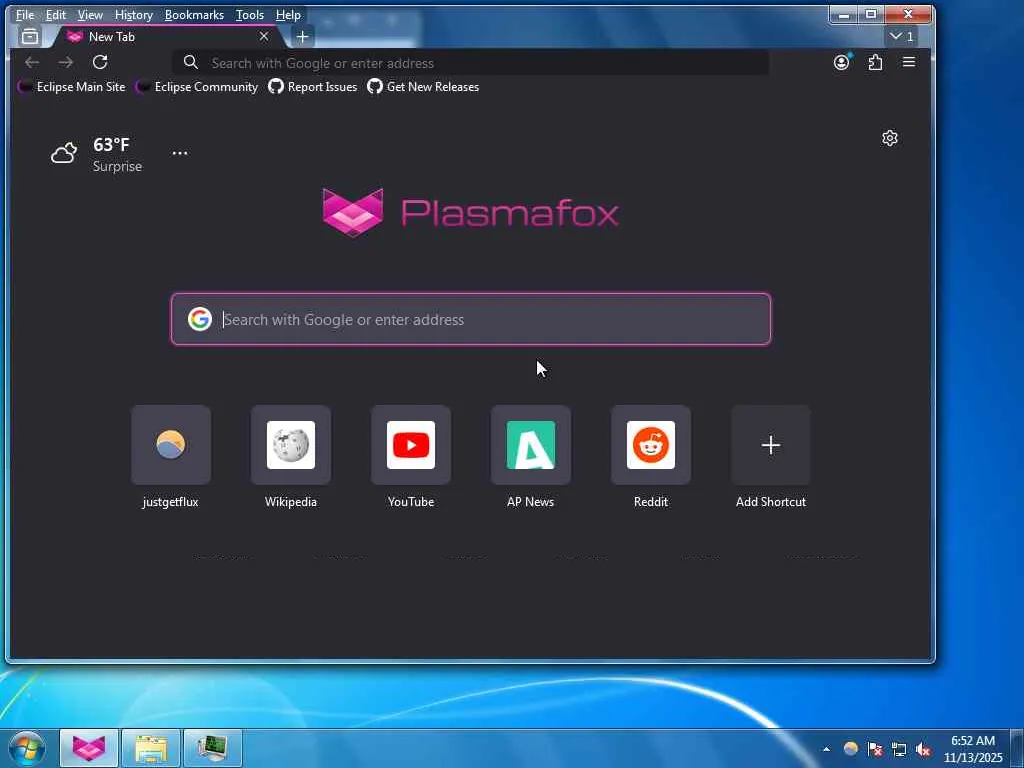Viewport: 1024px width, 768px height.
Task: Click the Google icon in search box
Action: [199, 319]
